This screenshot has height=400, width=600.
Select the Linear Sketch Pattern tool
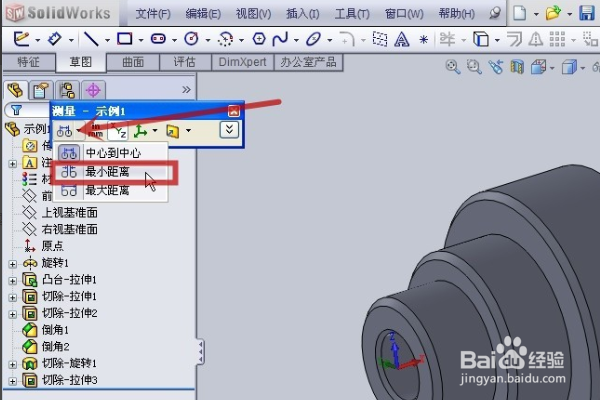point(557,39)
